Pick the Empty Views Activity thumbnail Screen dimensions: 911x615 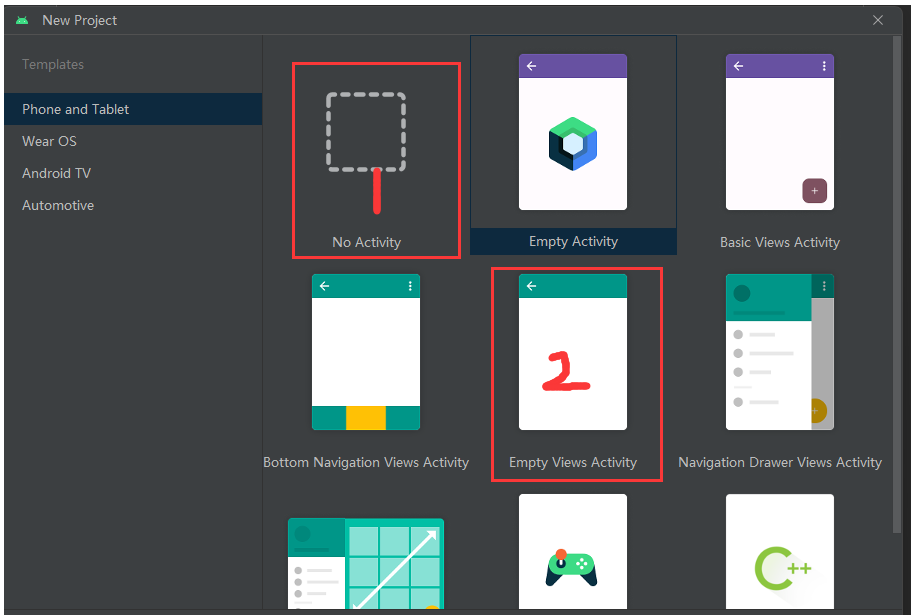573,352
